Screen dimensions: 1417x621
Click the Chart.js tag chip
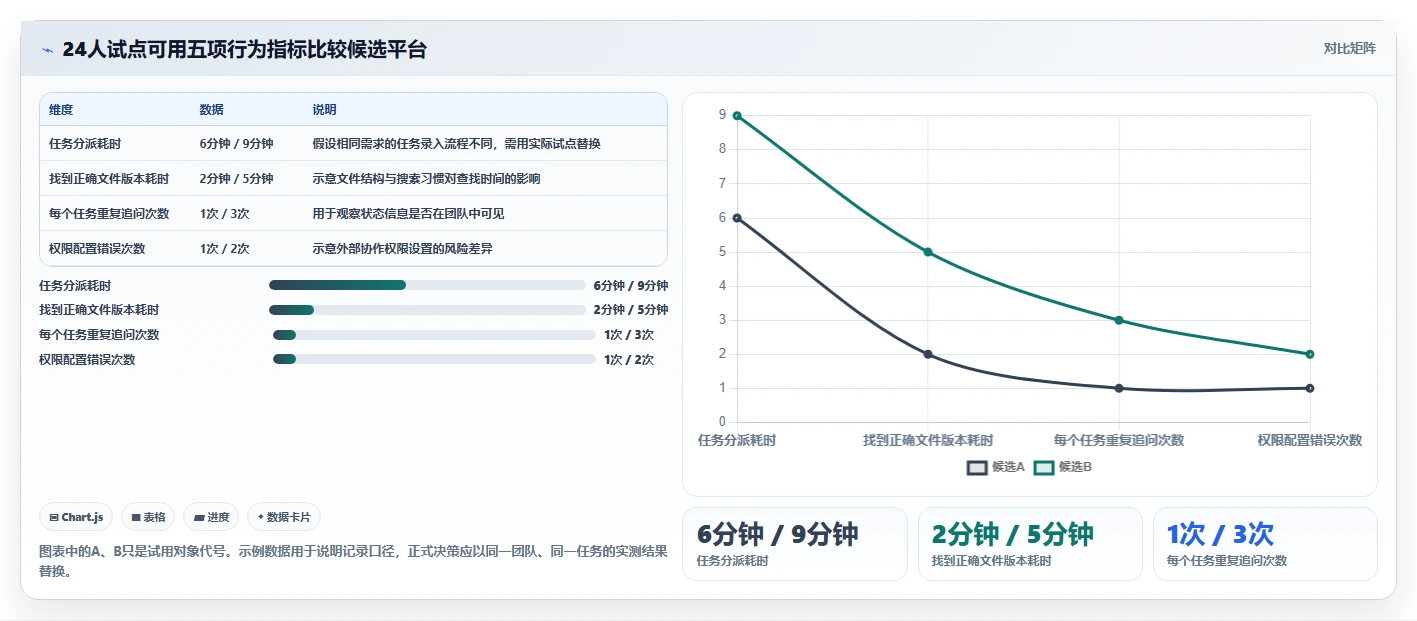(77, 517)
